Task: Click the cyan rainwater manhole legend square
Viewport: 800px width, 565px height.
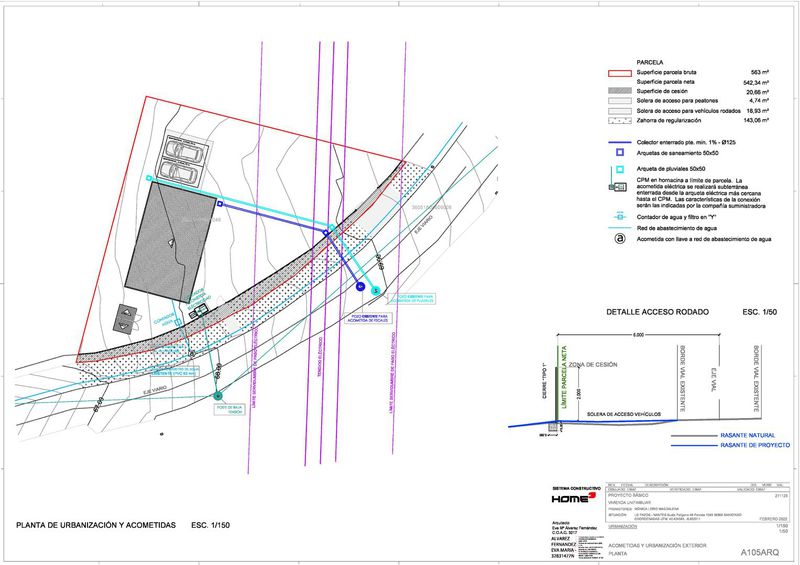Action: pyautogui.click(x=621, y=172)
